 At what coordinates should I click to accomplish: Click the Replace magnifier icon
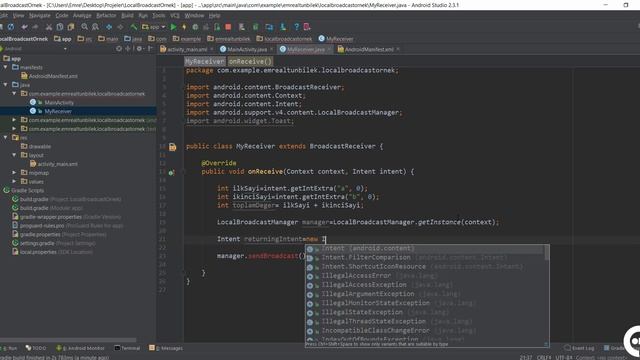[x=95, y=27]
